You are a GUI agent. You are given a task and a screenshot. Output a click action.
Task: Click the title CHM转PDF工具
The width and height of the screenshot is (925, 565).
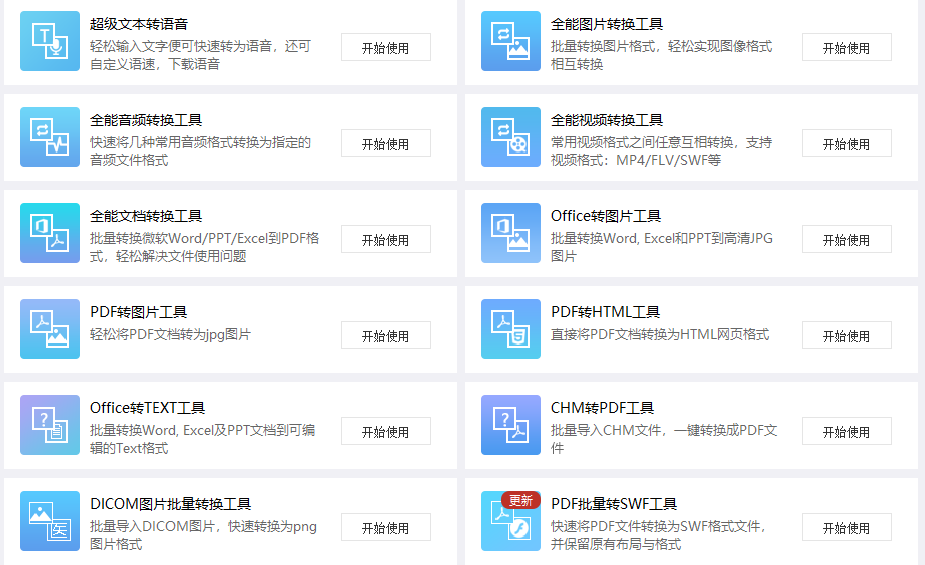tap(602, 408)
